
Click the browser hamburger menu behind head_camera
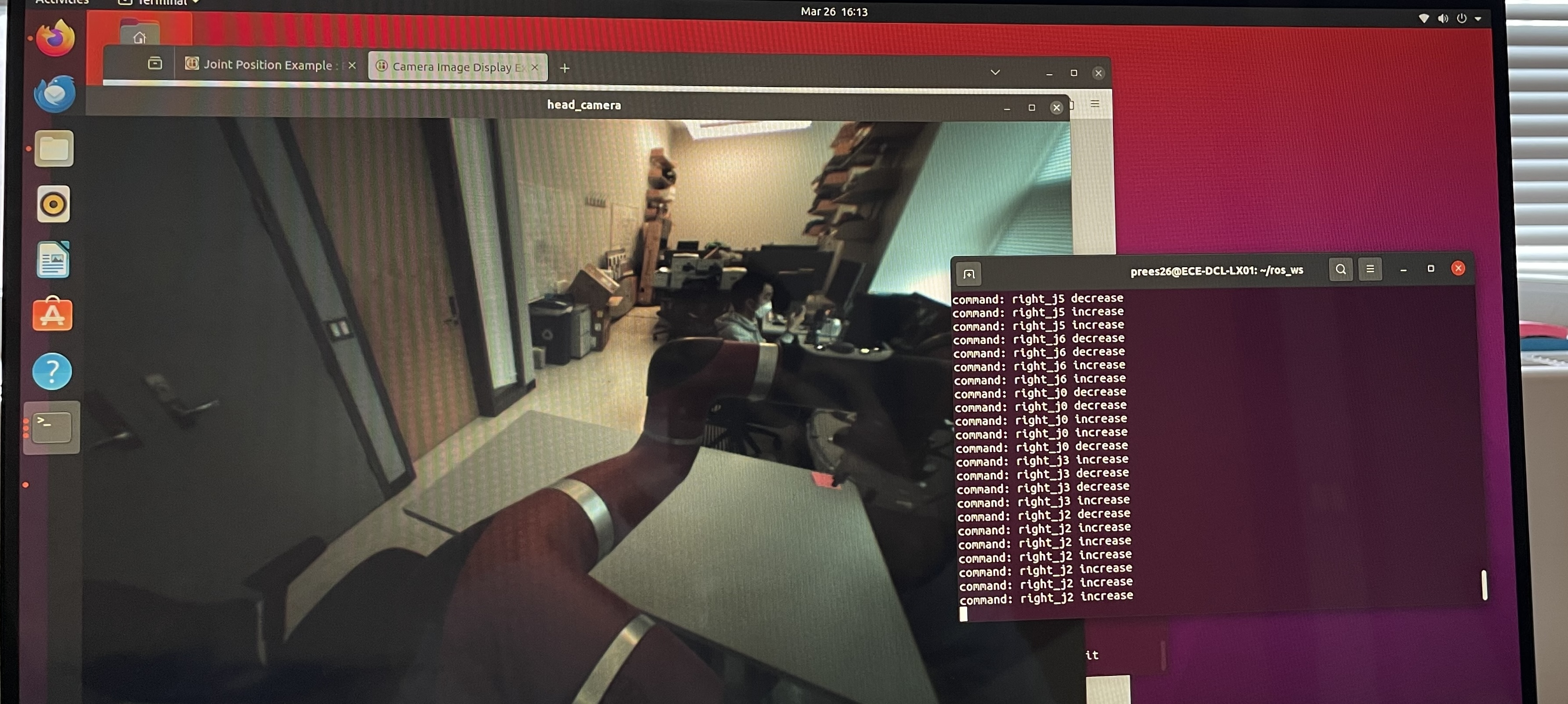(1095, 104)
